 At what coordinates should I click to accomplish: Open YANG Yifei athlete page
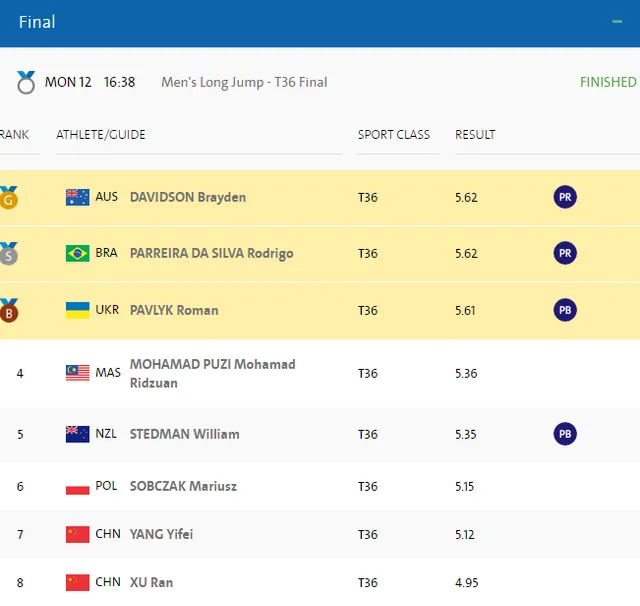click(x=161, y=534)
